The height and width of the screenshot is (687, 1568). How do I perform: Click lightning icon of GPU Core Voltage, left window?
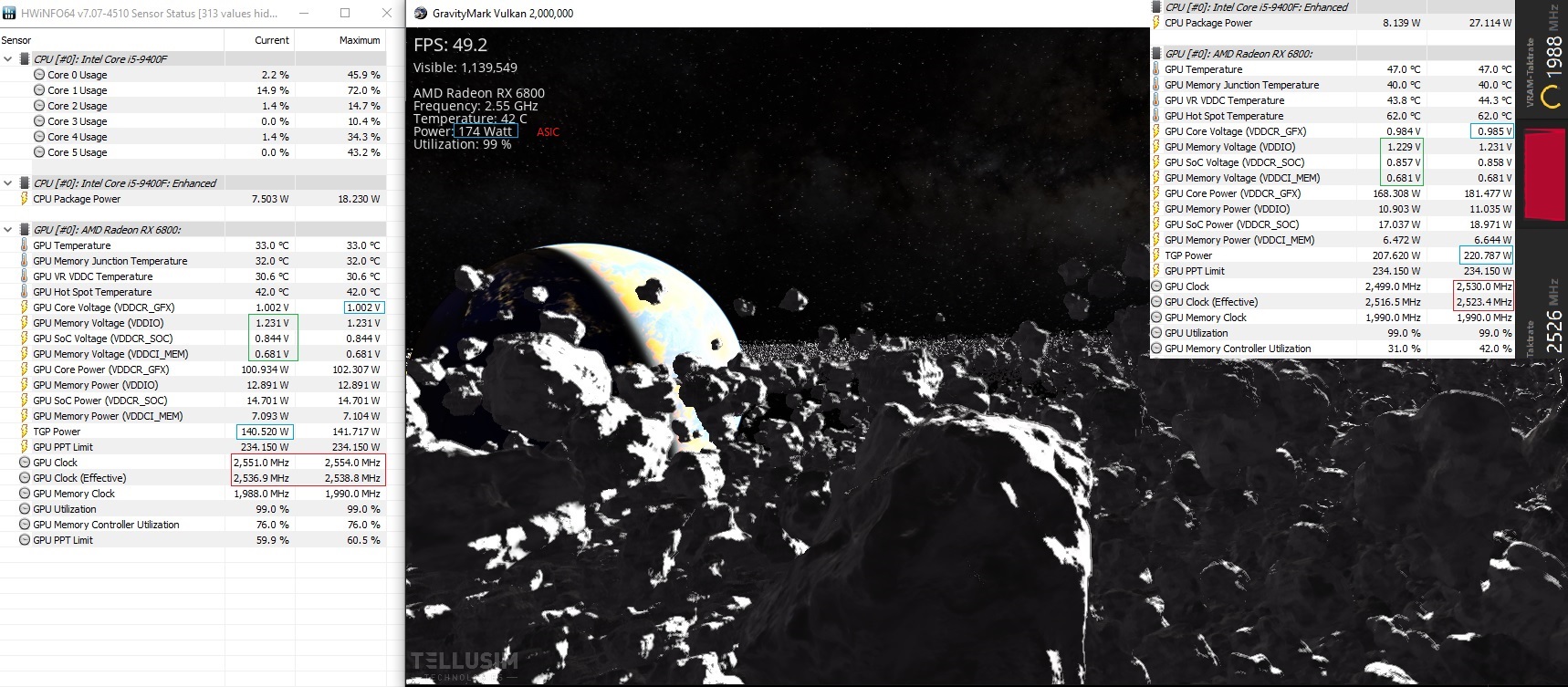[25, 307]
